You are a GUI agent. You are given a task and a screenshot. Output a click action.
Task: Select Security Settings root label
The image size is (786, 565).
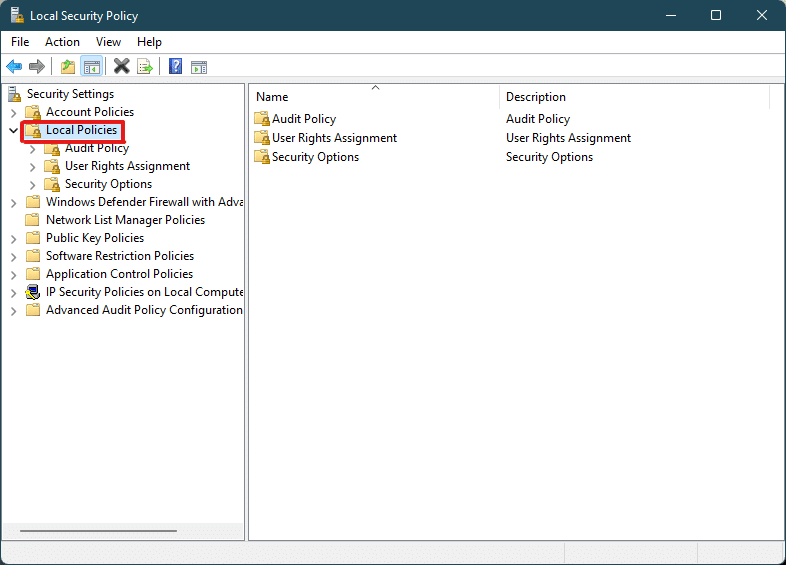[x=70, y=94]
